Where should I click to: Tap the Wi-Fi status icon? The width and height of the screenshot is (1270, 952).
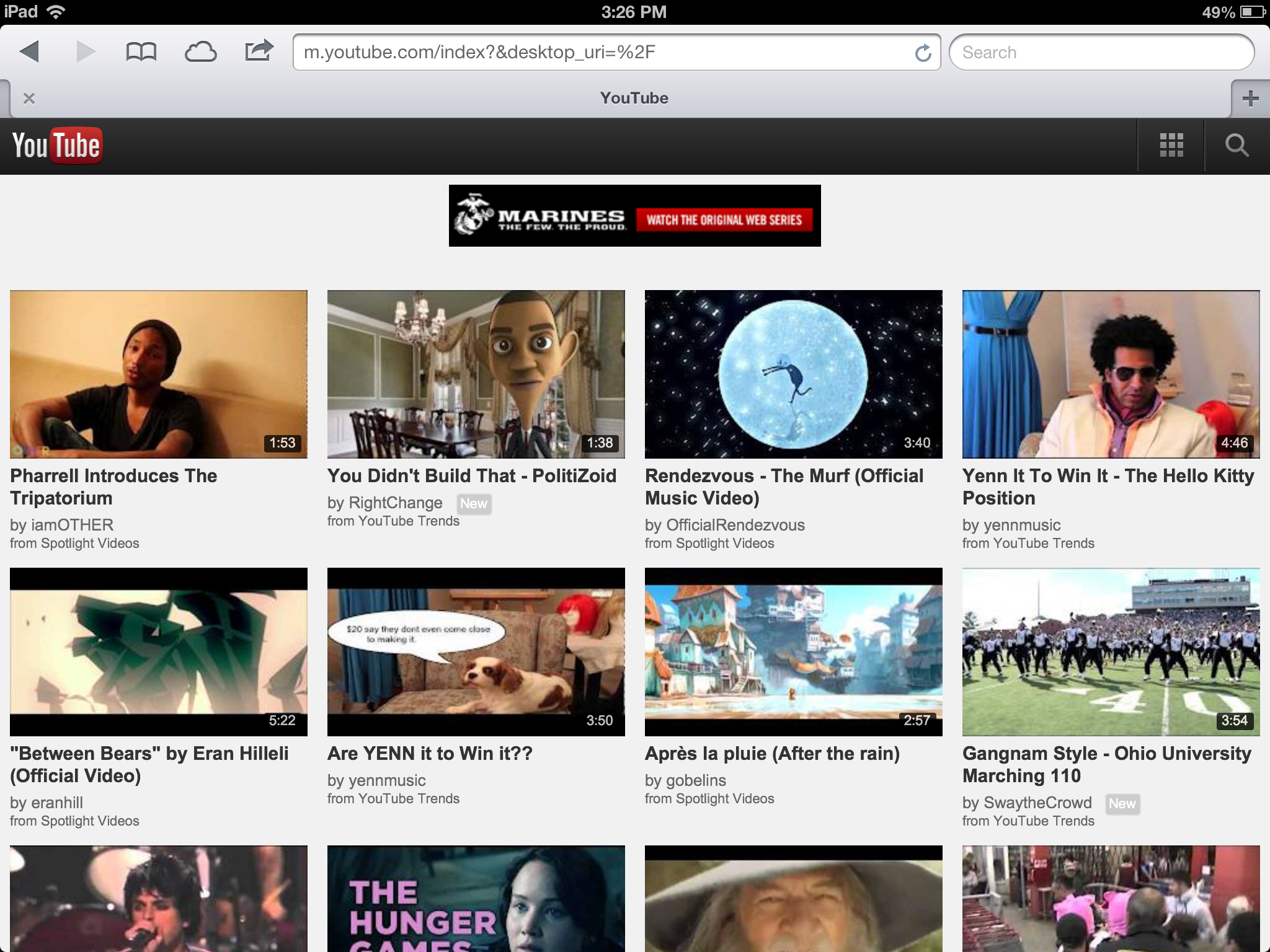click(56, 12)
